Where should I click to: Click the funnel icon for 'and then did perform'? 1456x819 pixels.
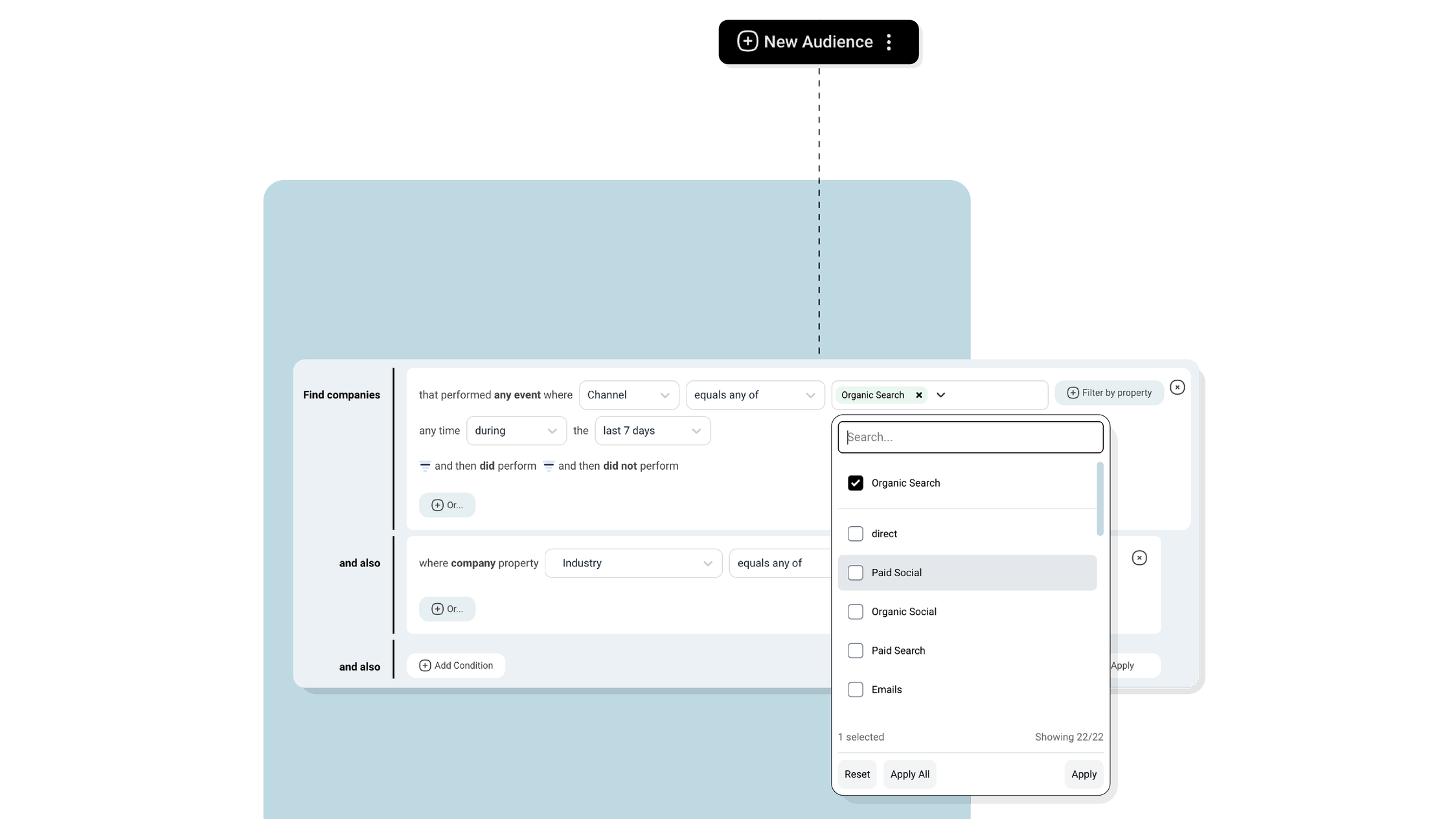[x=425, y=466]
